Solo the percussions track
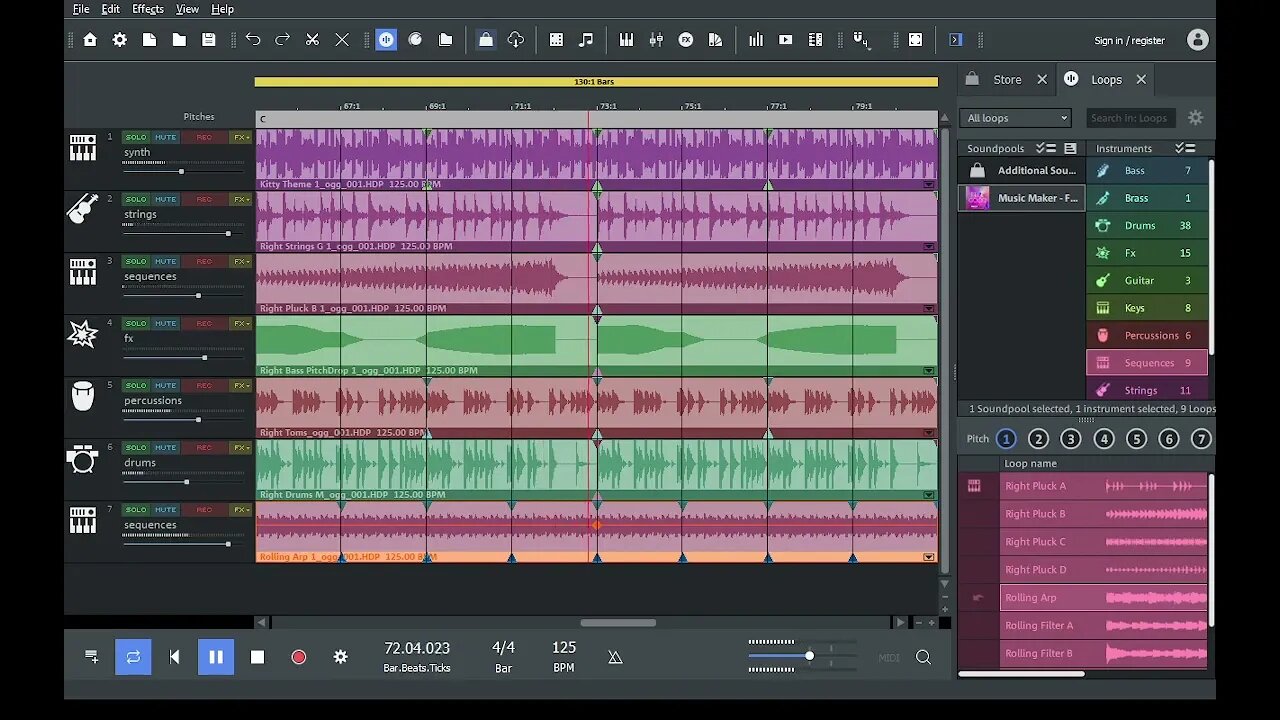1280x720 pixels. (x=136, y=385)
